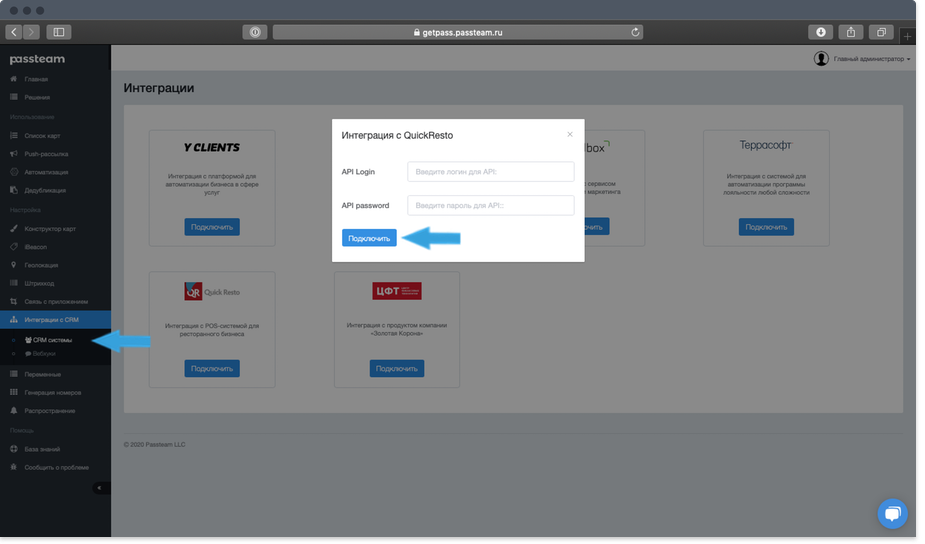Image resolution: width=925 pixels, height=544 pixels.
Task: Open Дедубликация sidebar item
Action: click(45, 191)
